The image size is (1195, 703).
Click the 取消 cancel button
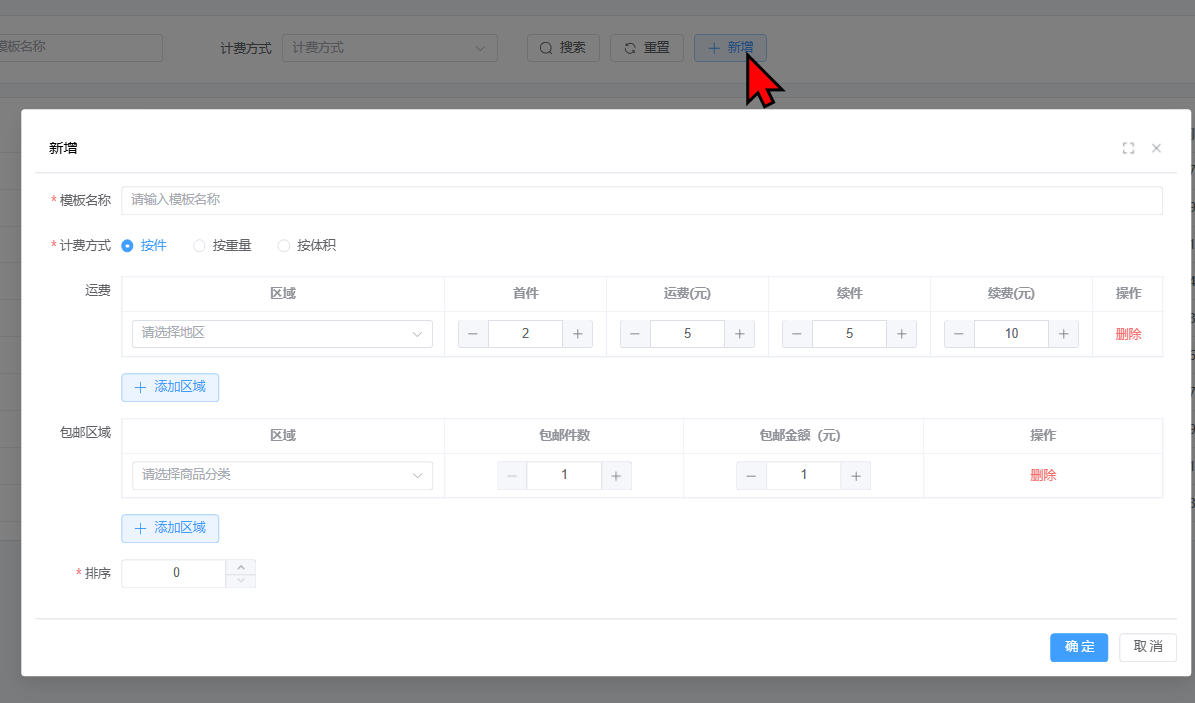pyautogui.click(x=1147, y=647)
